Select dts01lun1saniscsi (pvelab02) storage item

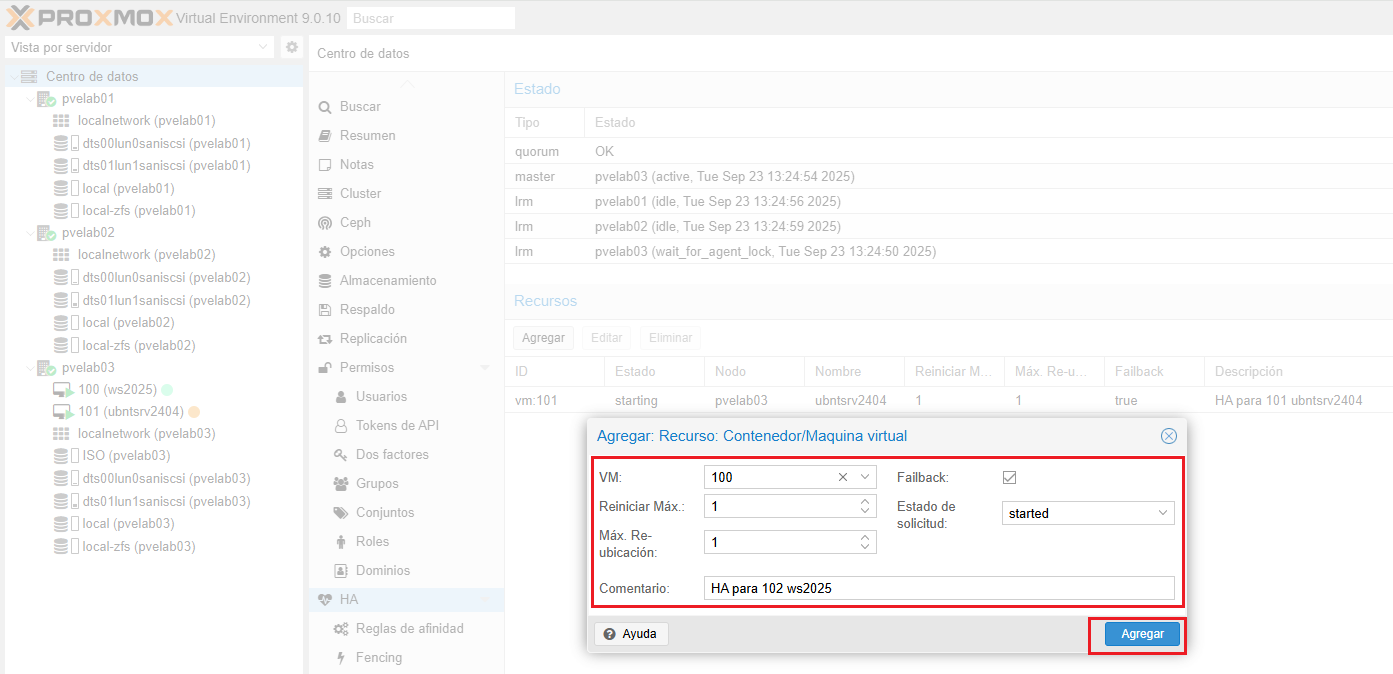click(166, 300)
